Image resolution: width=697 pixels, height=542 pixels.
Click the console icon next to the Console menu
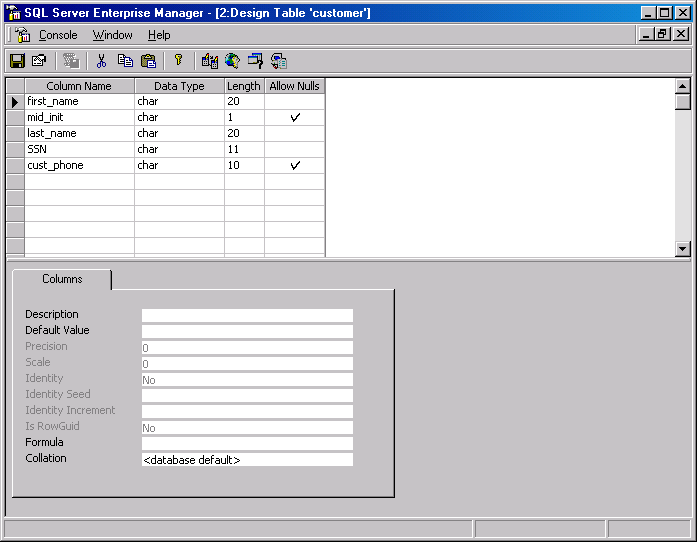22,35
